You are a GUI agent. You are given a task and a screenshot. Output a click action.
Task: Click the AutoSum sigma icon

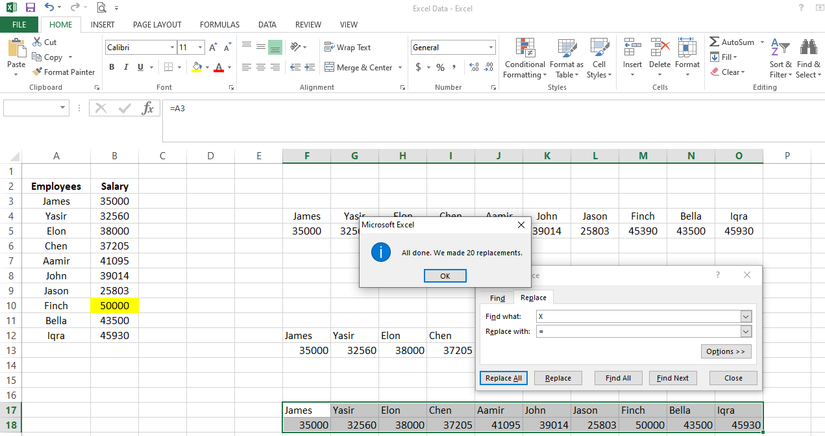714,42
